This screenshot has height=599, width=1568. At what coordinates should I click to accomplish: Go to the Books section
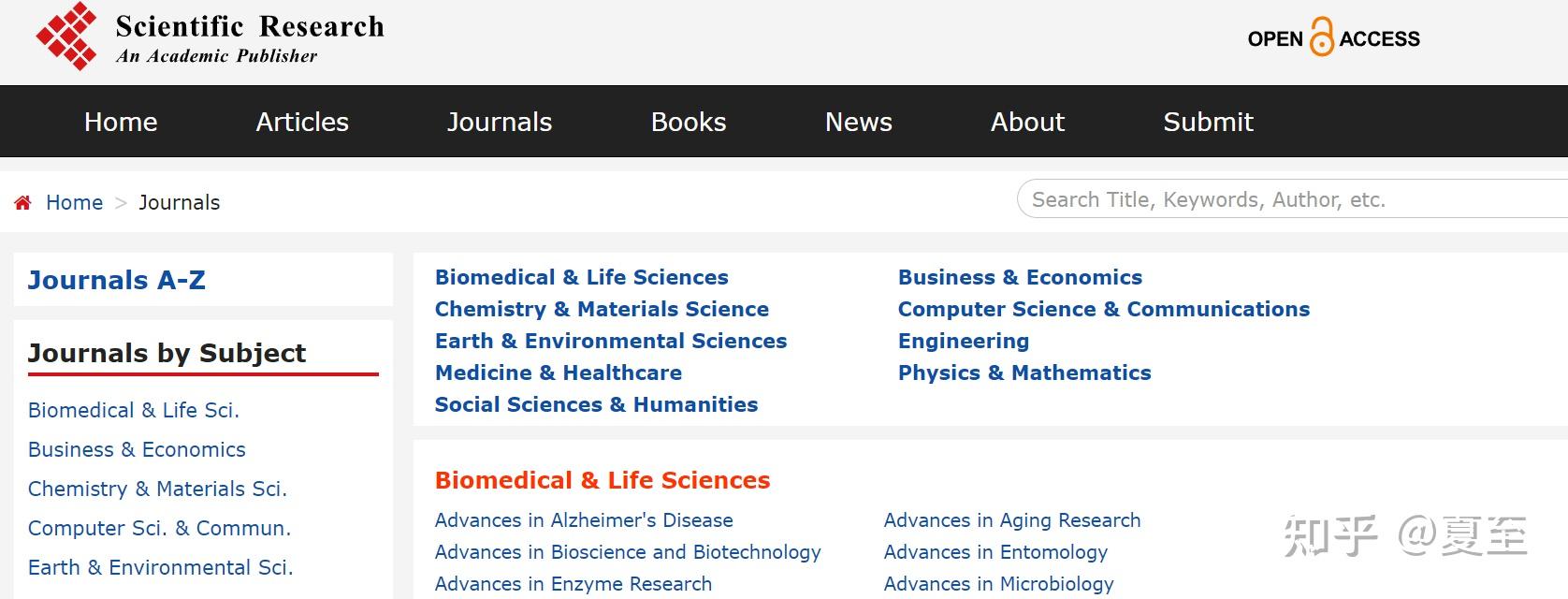pyautogui.click(x=689, y=122)
